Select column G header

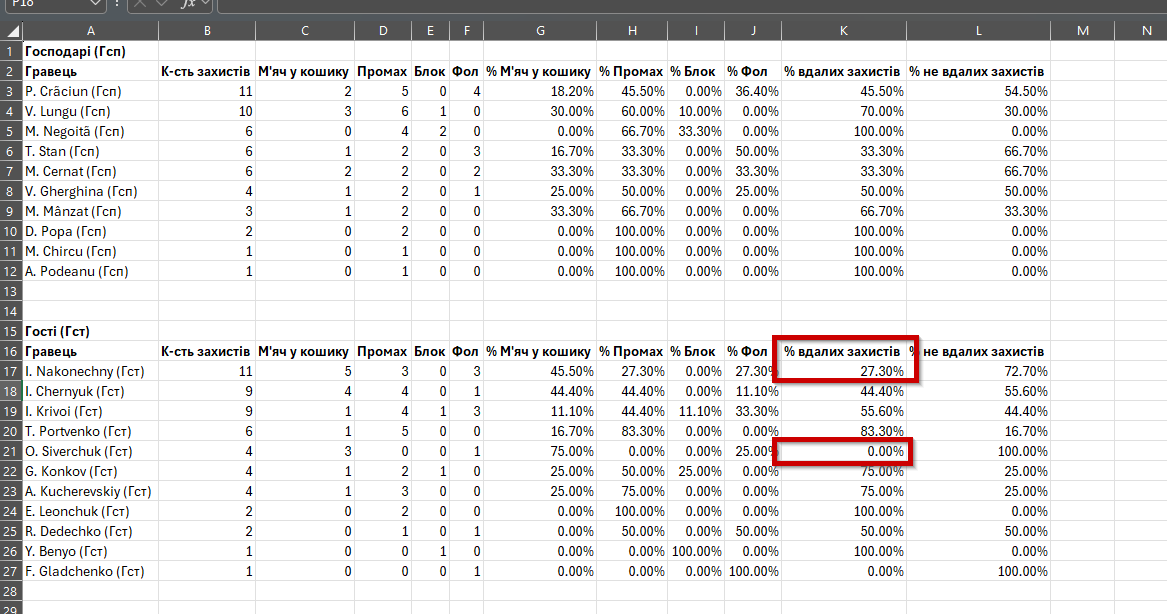540,31
